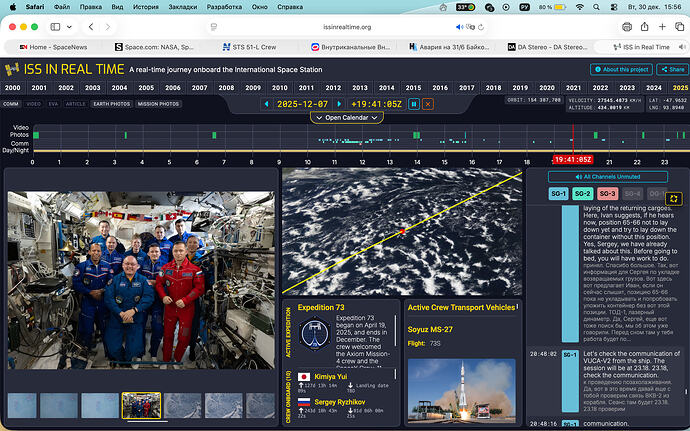Toggle the SG-1 audio channel
Viewport: 690px width, 431px height.
[x=558, y=194]
